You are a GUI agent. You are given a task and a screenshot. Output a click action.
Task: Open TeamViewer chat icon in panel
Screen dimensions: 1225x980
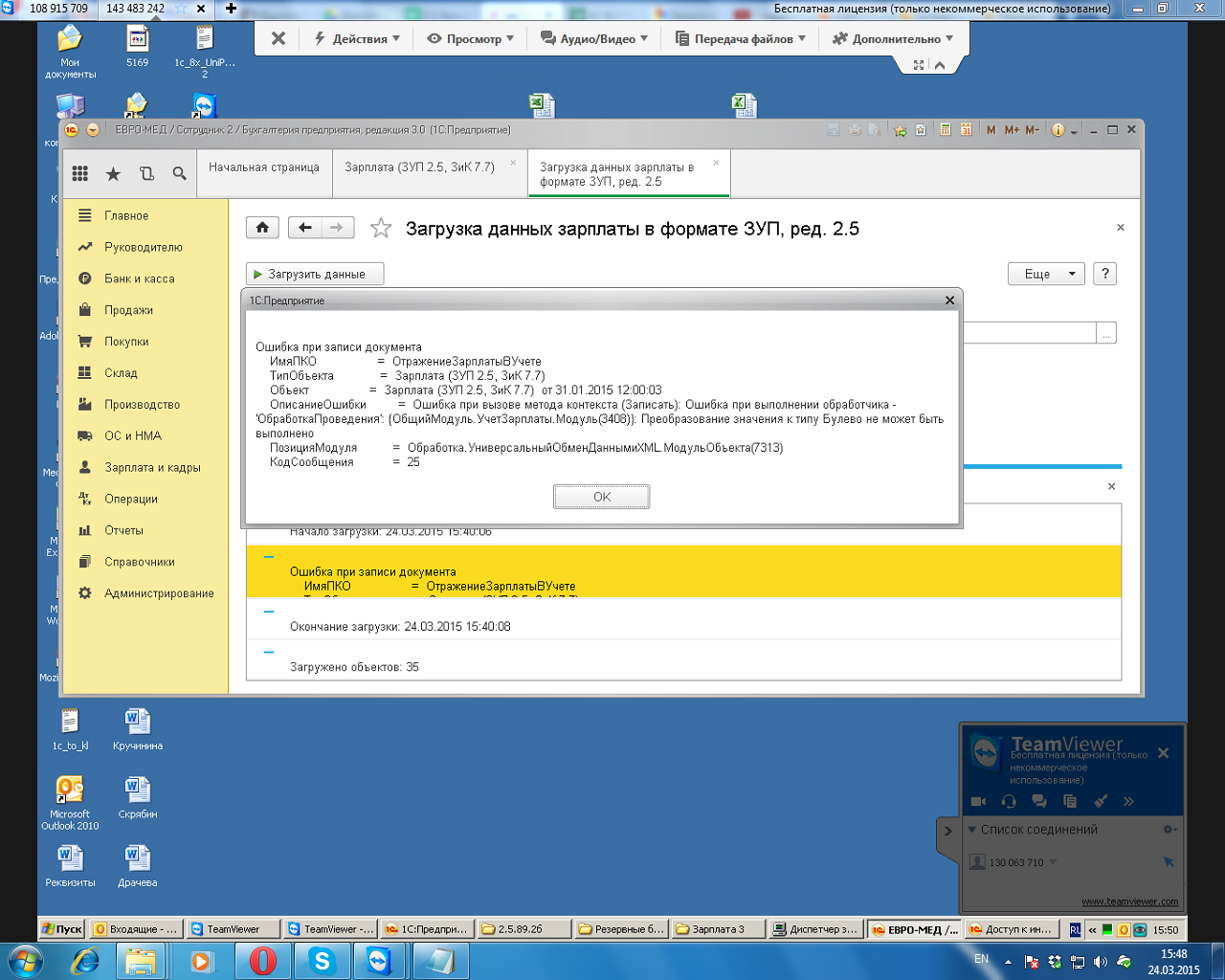1039,801
